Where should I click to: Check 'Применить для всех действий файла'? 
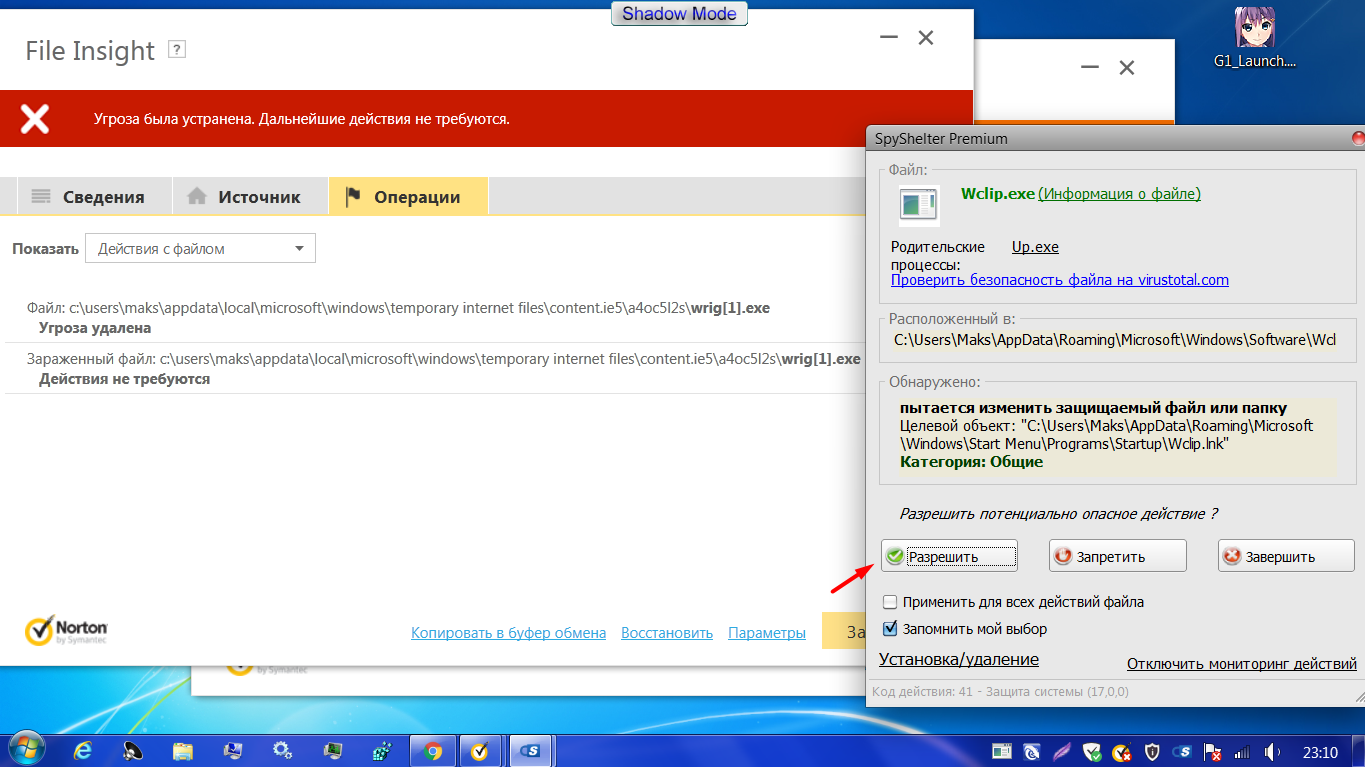pyautogui.click(x=891, y=602)
